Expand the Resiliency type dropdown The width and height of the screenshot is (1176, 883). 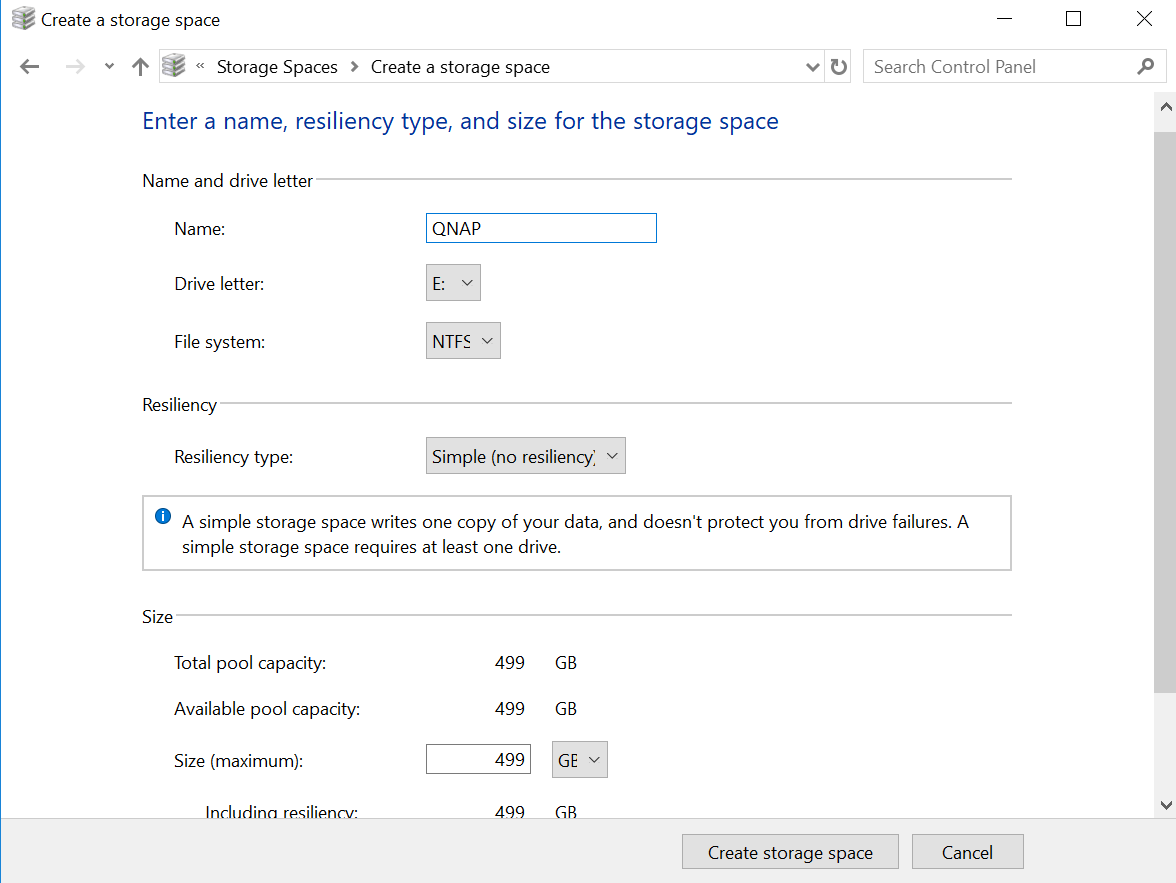pos(525,456)
